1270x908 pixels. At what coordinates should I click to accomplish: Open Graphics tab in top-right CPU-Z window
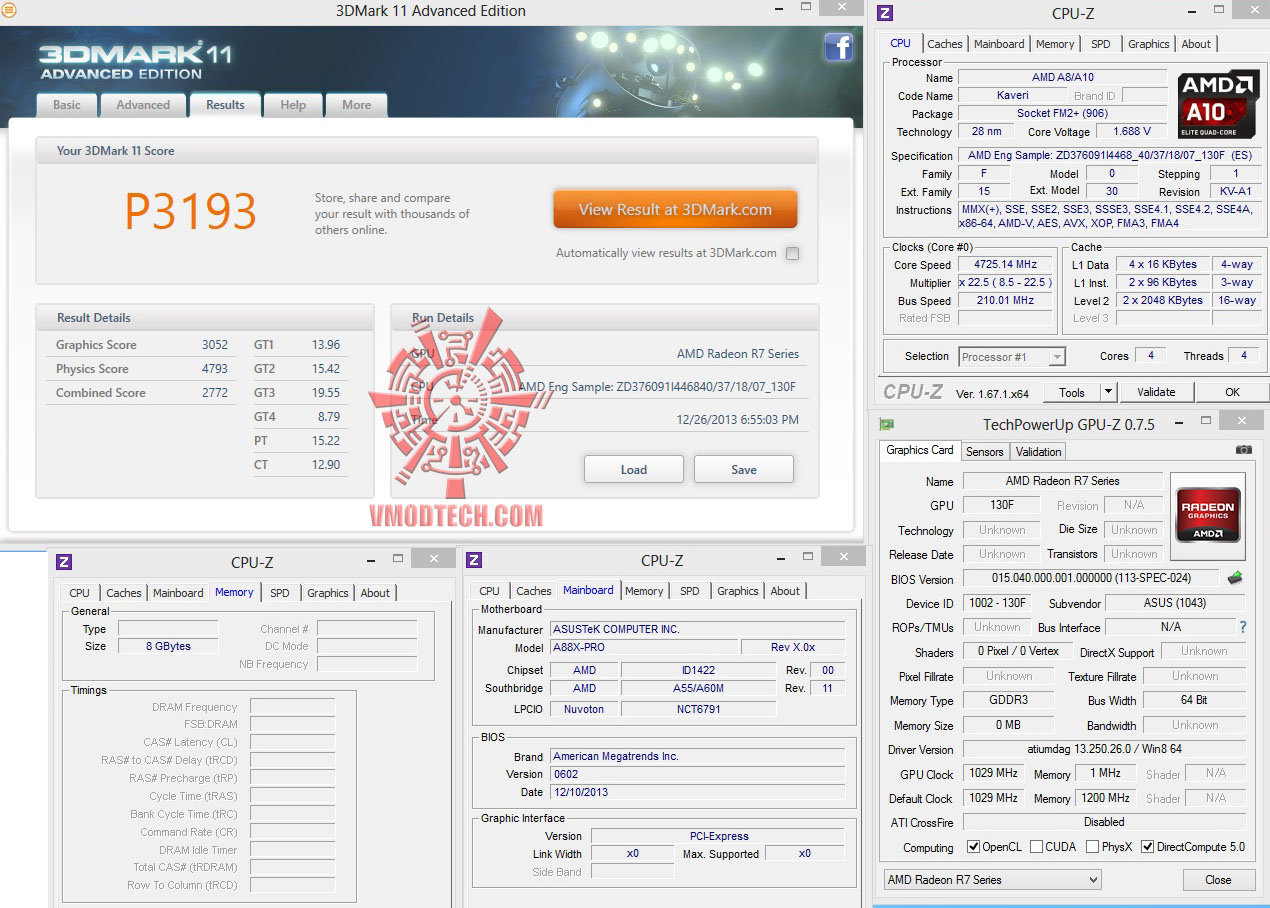tap(1148, 44)
